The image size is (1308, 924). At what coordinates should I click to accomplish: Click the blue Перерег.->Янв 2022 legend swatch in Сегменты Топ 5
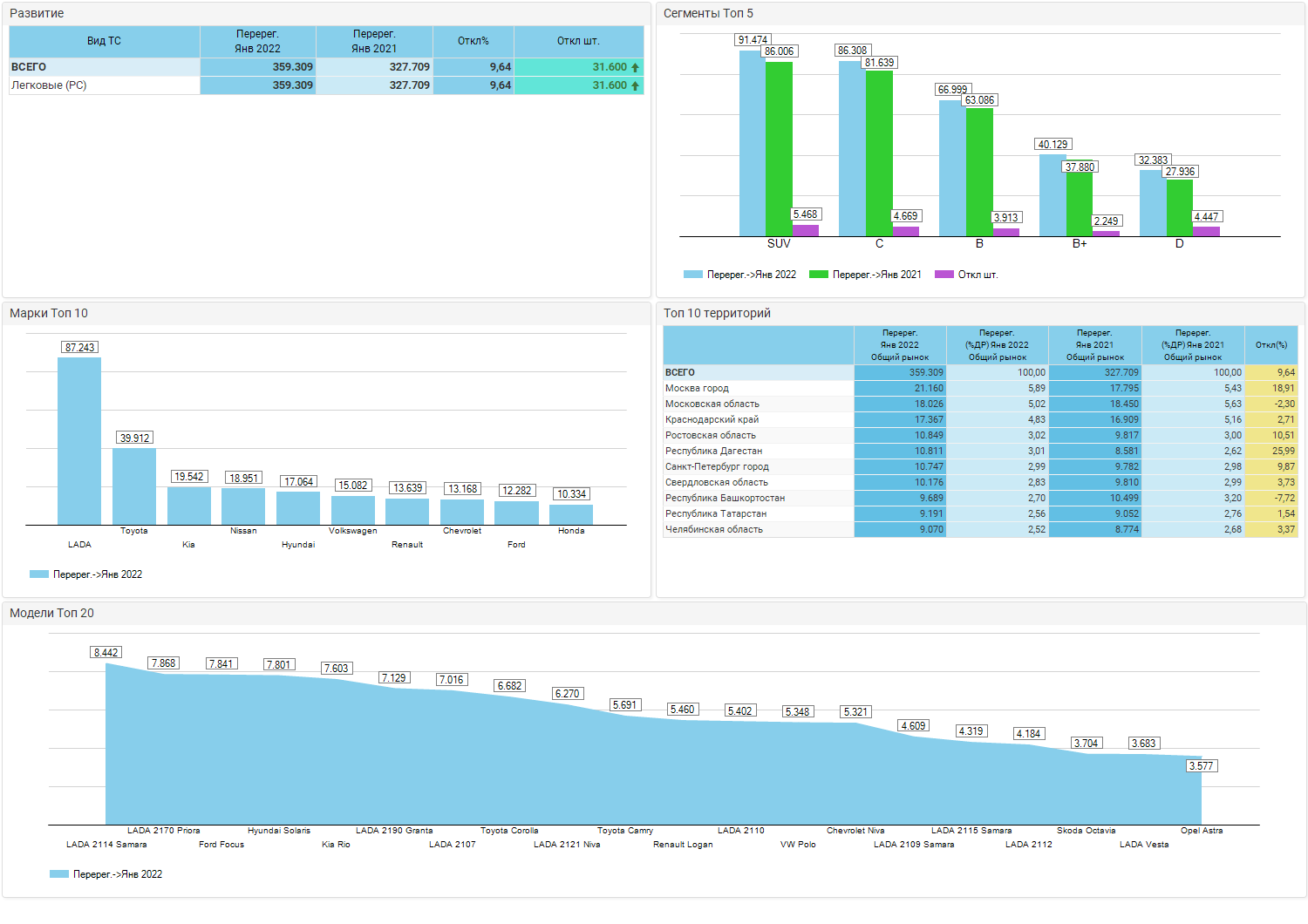[693, 275]
